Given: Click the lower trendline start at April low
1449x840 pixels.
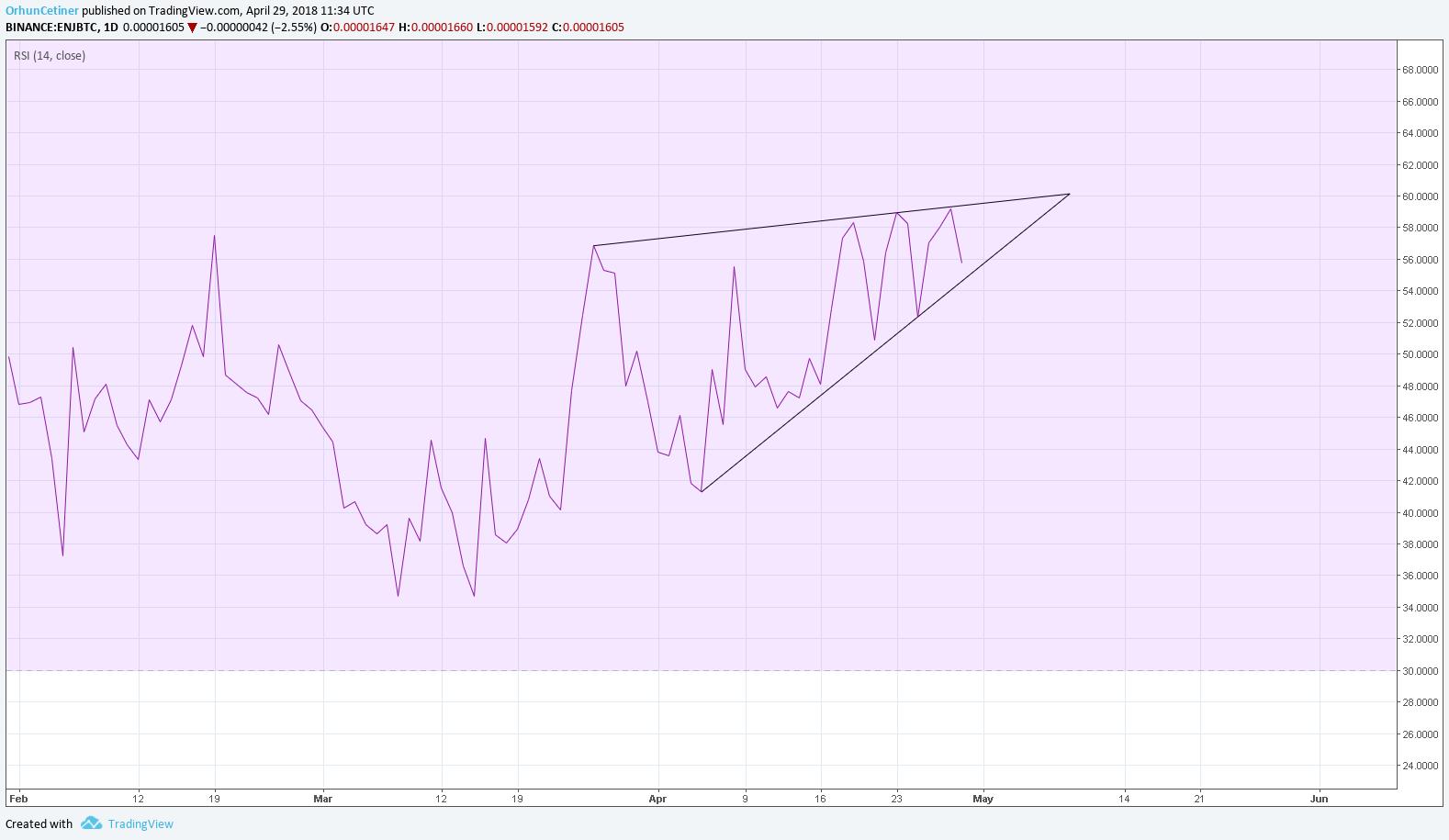Looking at the screenshot, I should 701,491.
